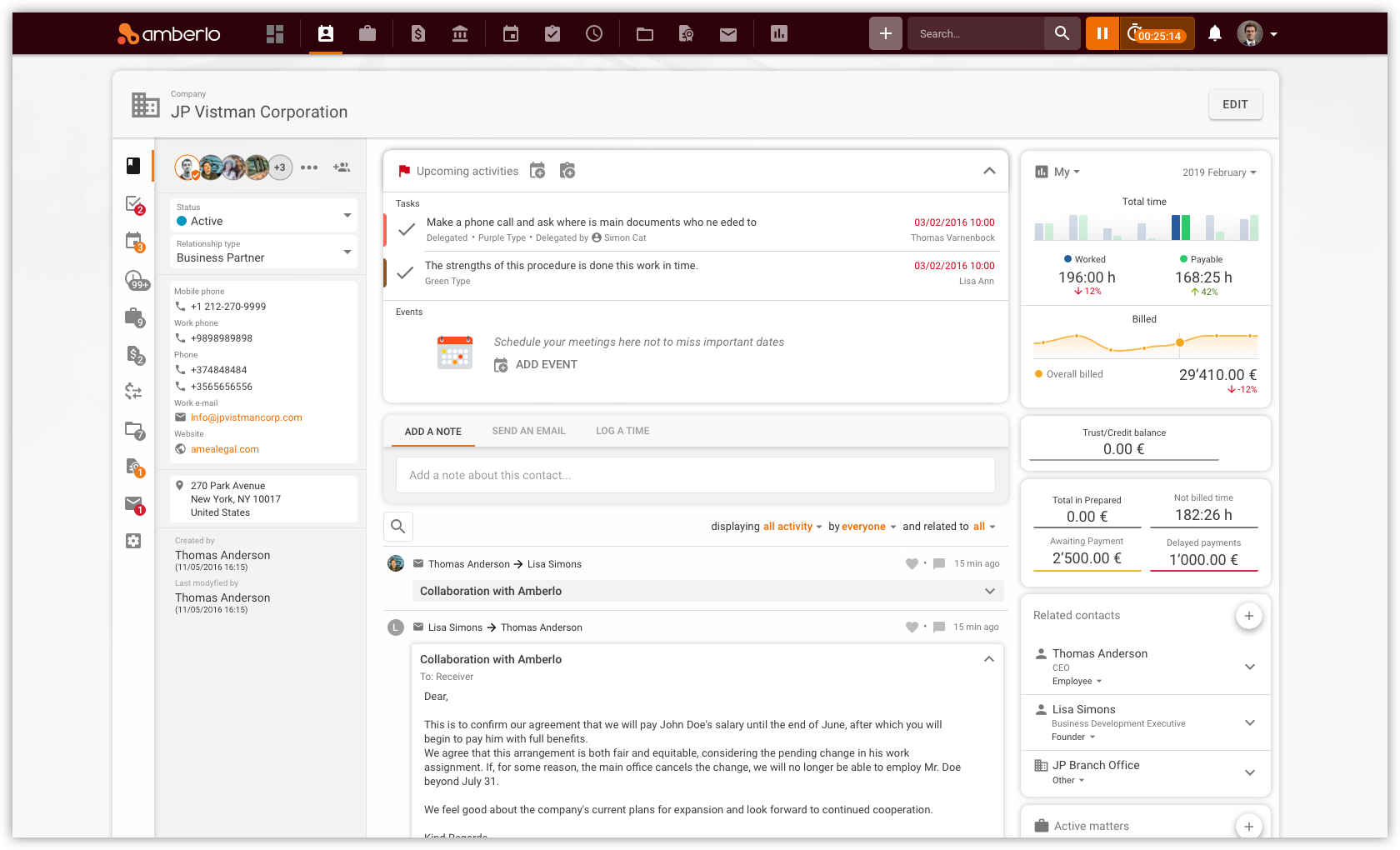Screen dimensions: 1400x850
Task: Collapse the open Collaboration with Amberlo email
Action: (989, 659)
